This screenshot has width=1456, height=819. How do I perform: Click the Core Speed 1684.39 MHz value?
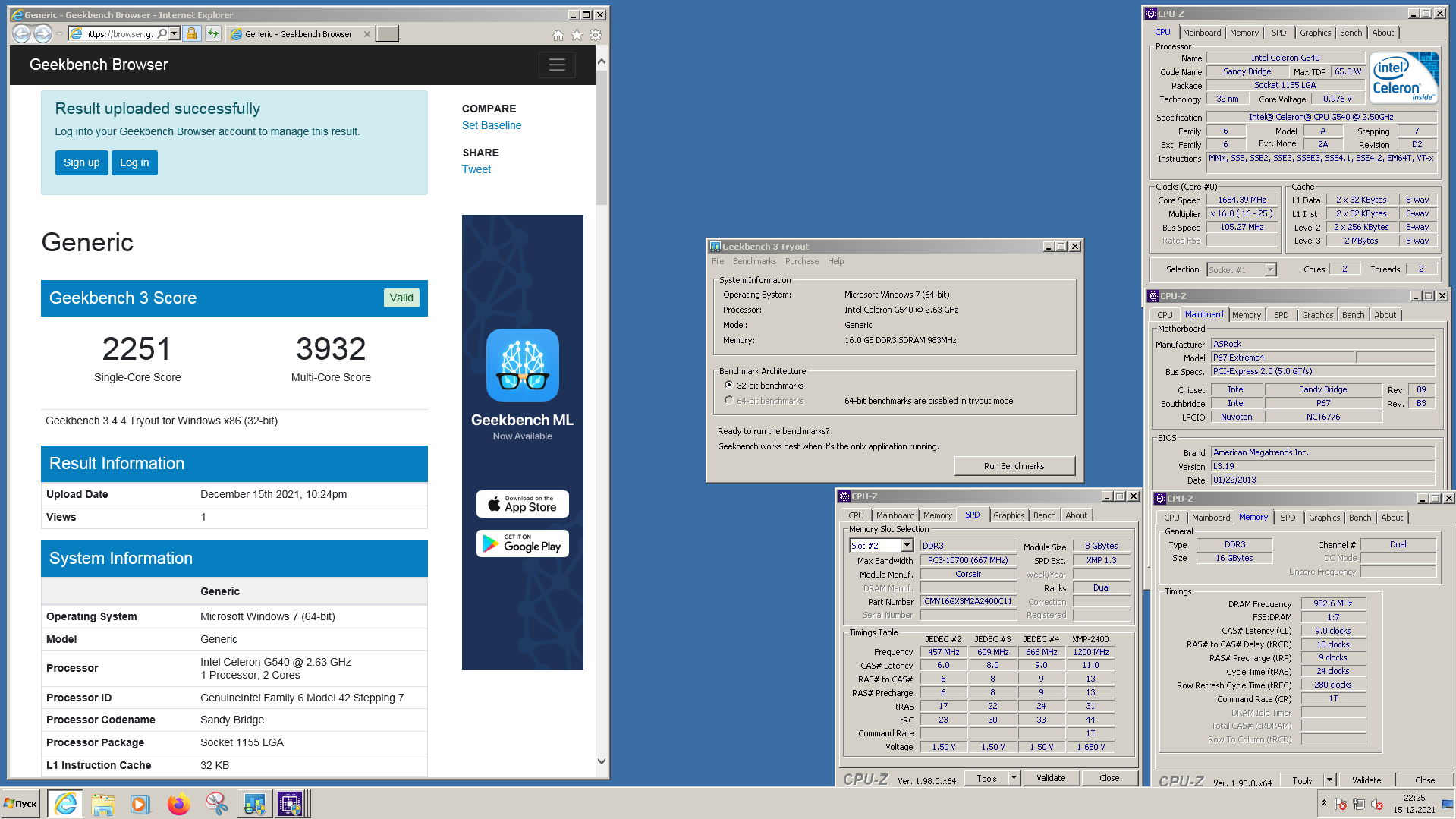coord(1241,200)
